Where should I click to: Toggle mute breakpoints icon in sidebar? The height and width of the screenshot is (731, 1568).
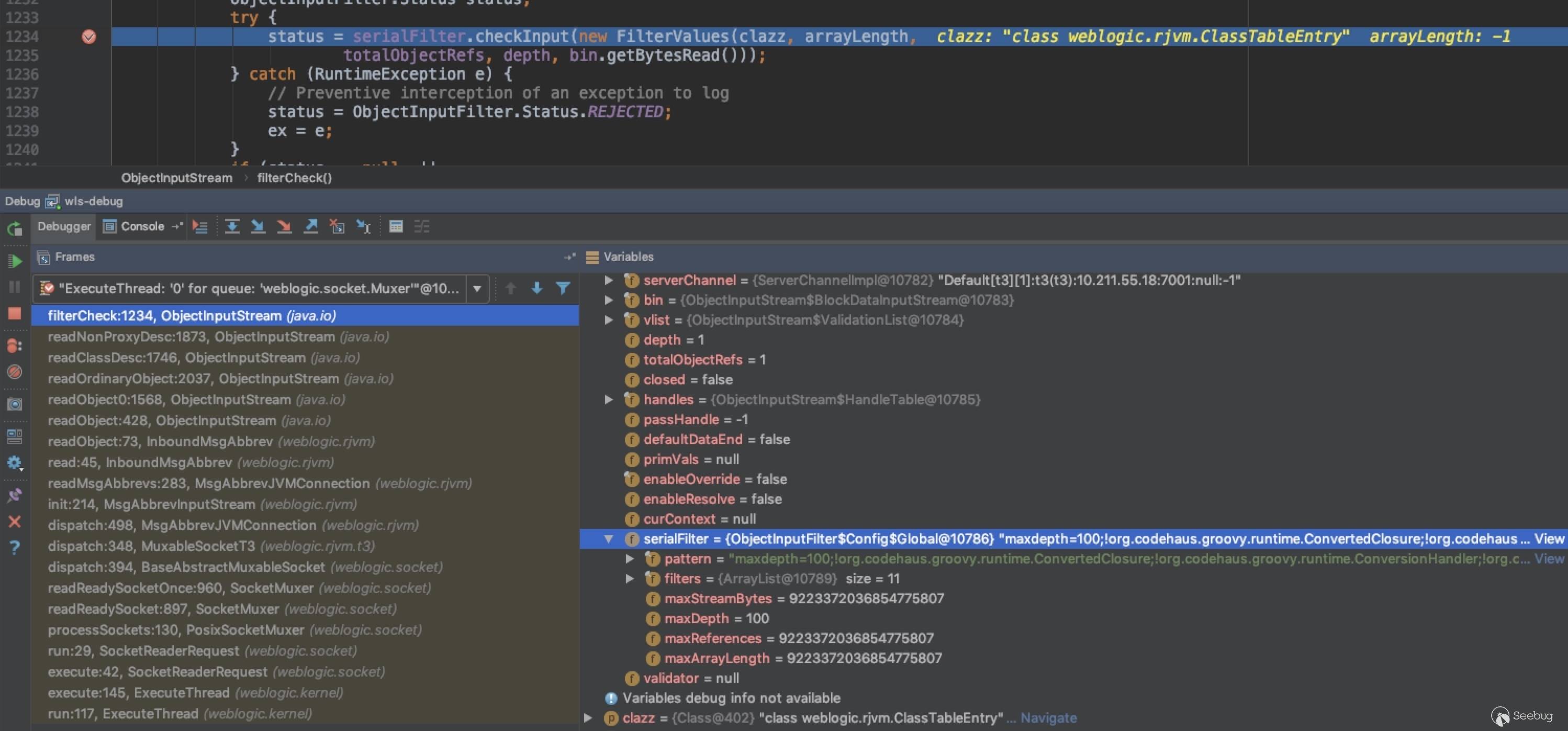click(15, 372)
